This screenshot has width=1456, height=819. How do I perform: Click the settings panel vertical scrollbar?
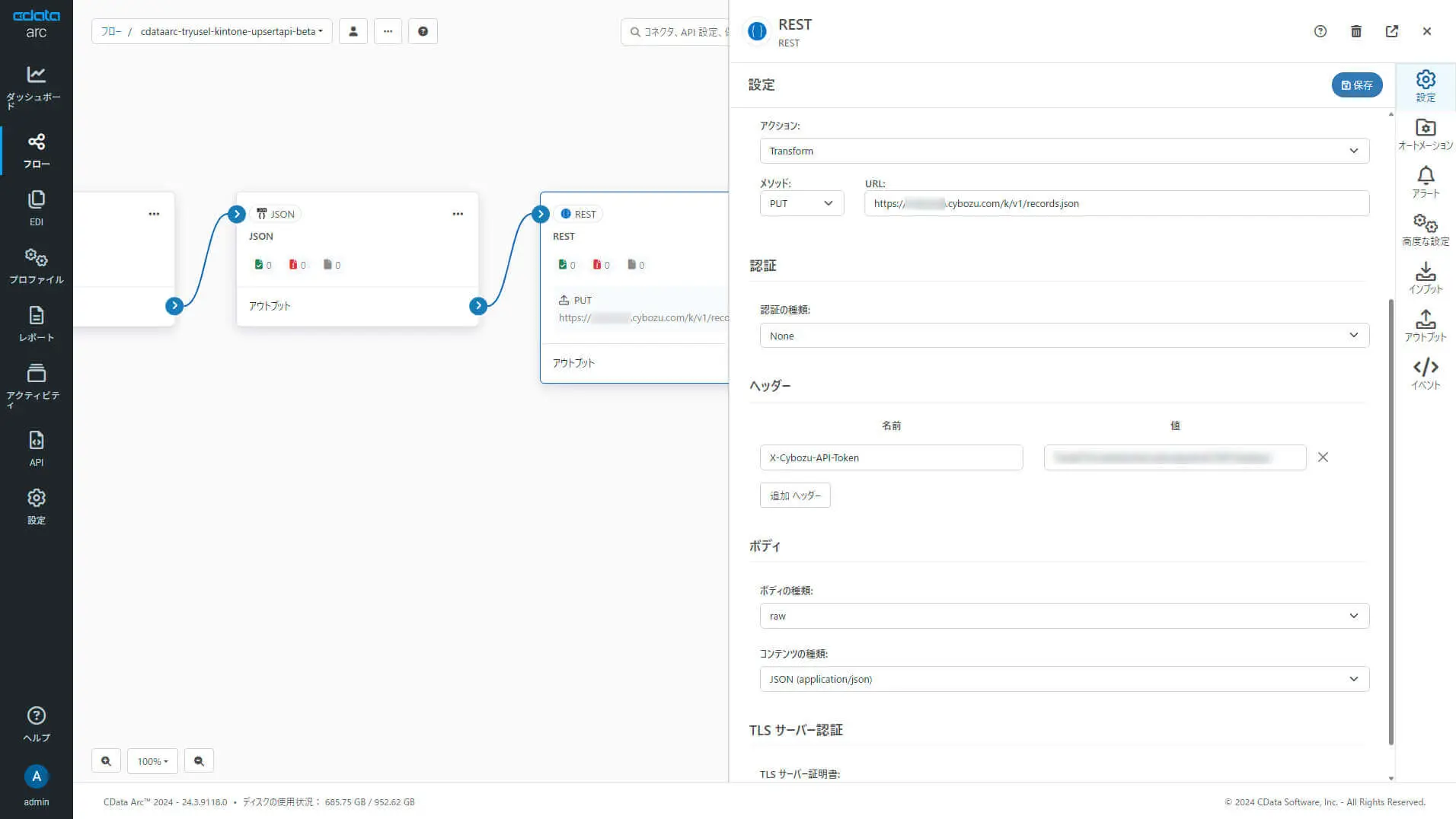coord(1391,522)
